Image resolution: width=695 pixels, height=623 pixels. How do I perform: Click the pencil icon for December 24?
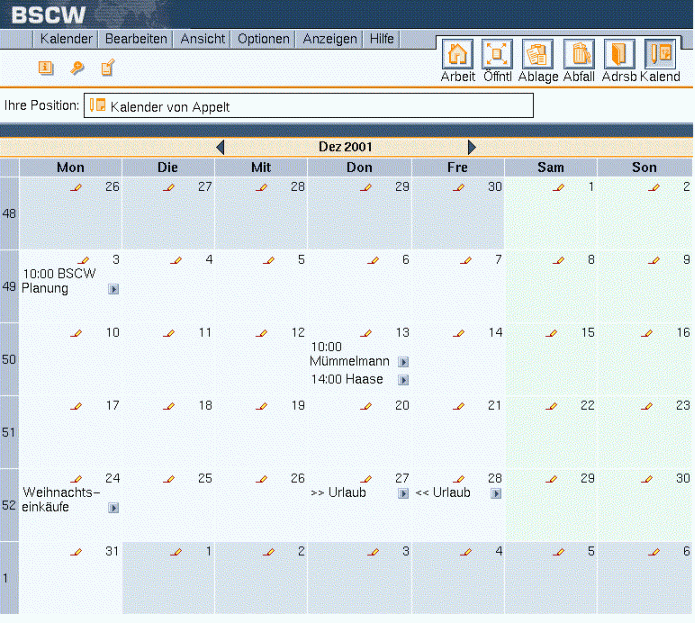coord(76,479)
